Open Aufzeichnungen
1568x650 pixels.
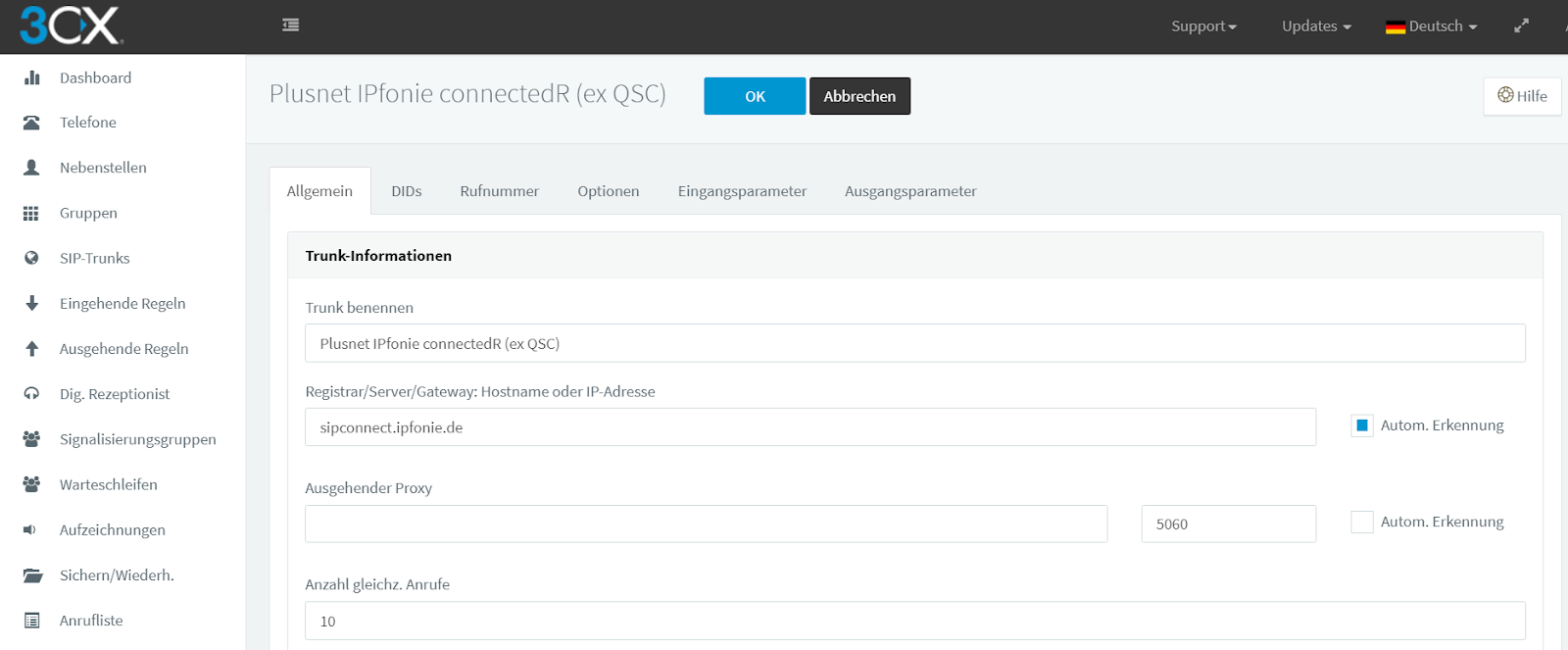(112, 529)
